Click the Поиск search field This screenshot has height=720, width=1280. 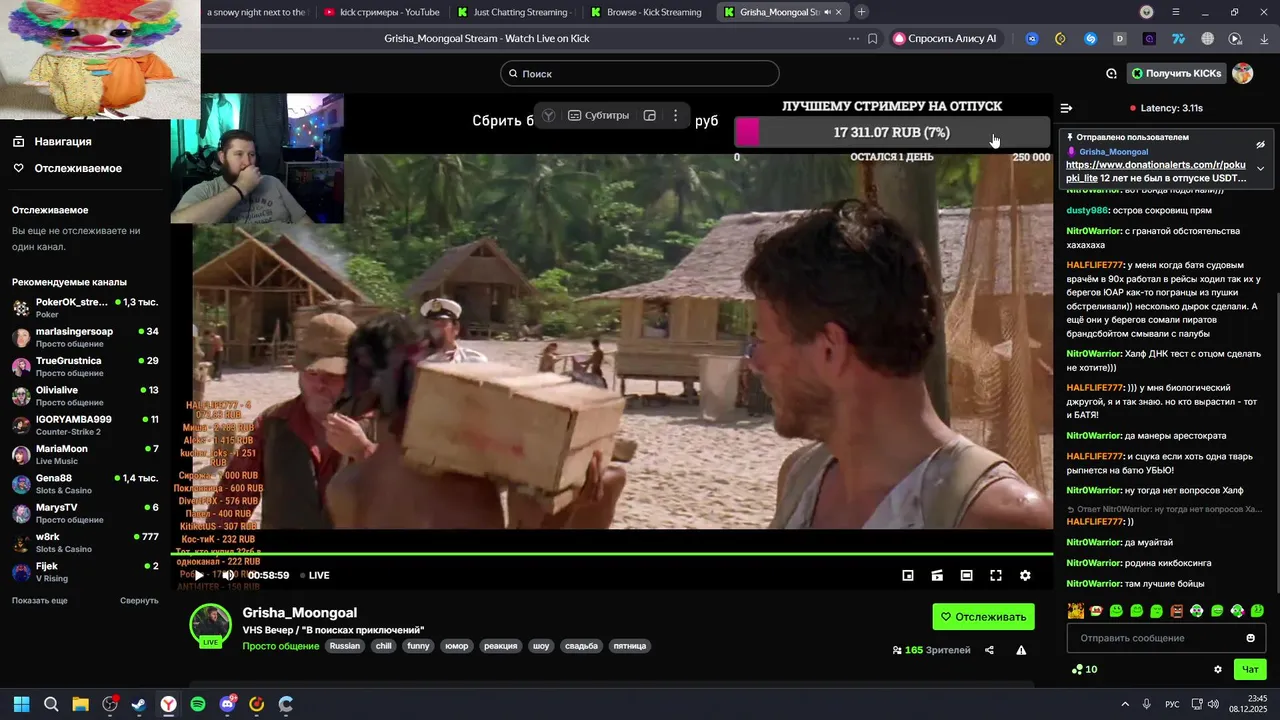[x=640, y=73]
